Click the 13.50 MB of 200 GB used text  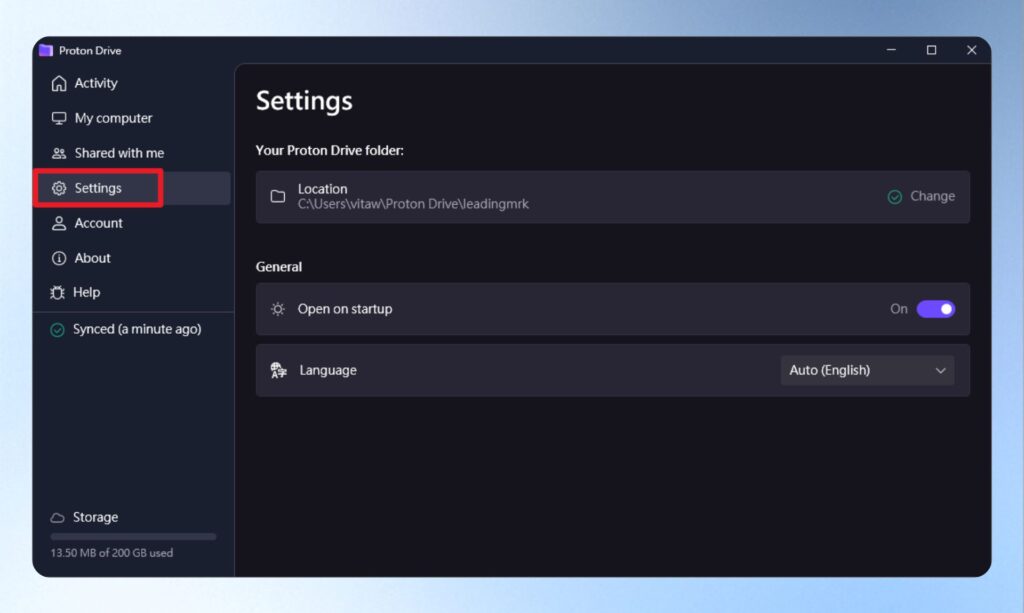(x=112, y=553)
